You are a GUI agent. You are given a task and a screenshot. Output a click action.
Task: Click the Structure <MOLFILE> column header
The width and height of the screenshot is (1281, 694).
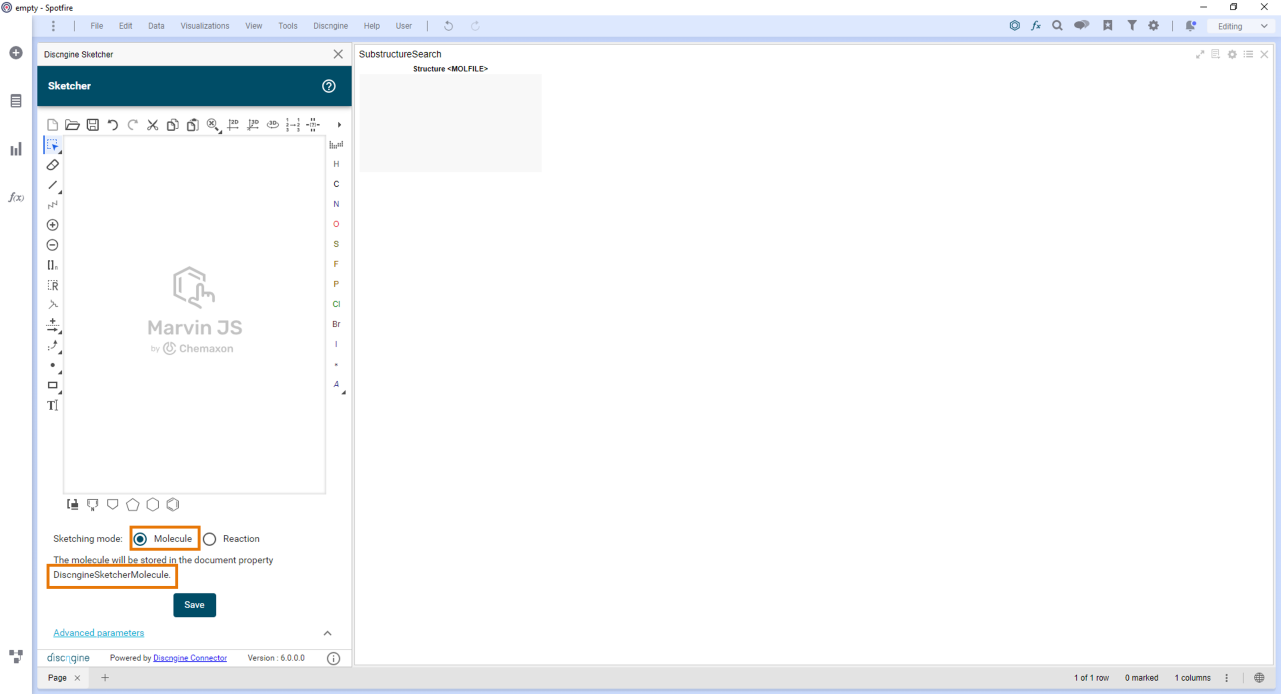point(450,69)
